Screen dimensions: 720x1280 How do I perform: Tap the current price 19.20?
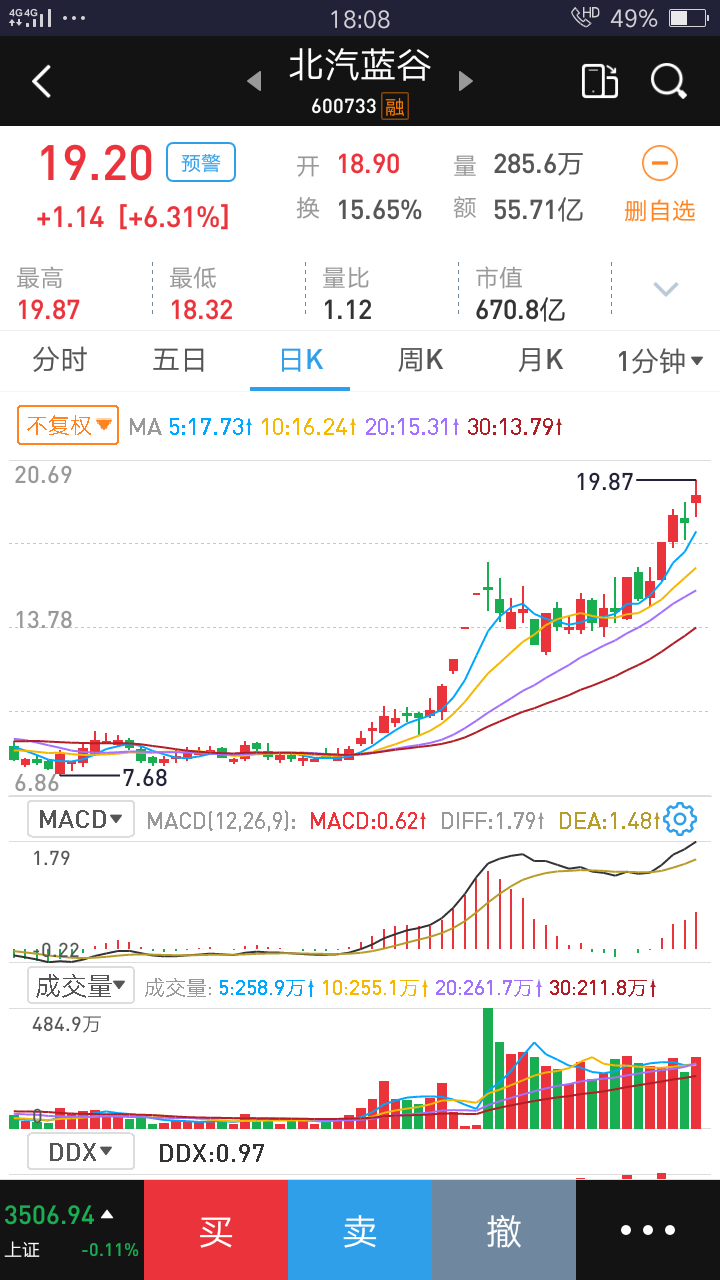click(96, 164)
